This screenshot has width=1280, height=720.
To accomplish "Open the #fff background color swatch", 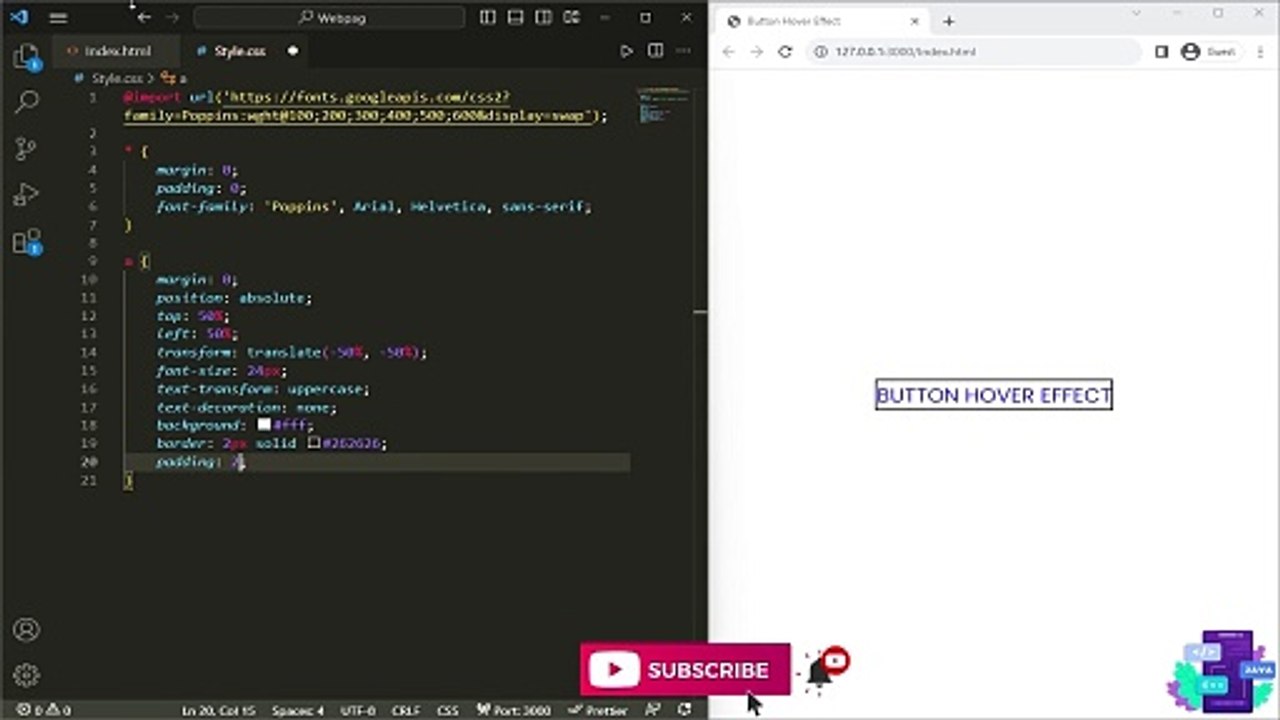I will 264,425.
